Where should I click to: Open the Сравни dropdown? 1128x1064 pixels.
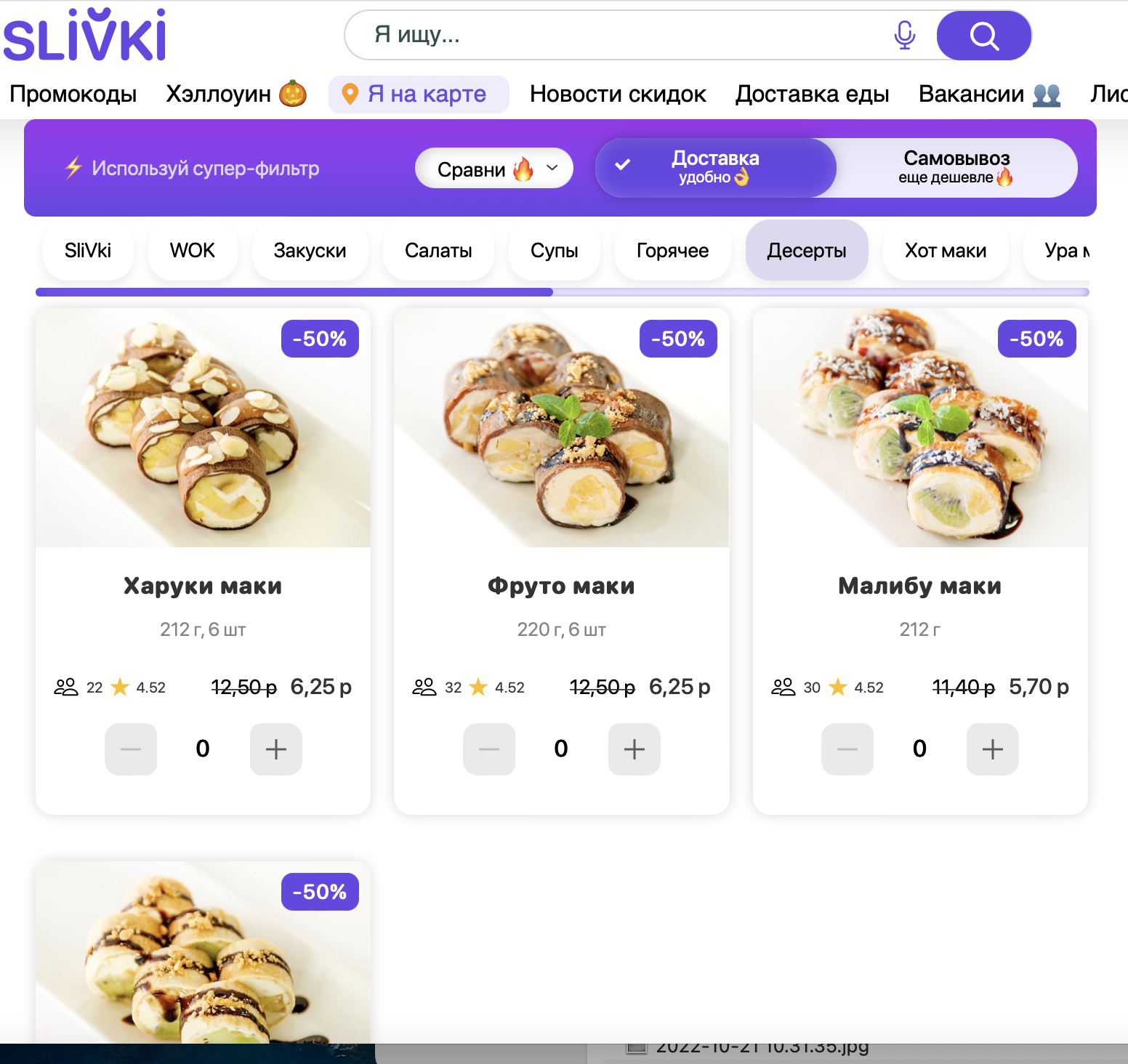tap(494, 169)
